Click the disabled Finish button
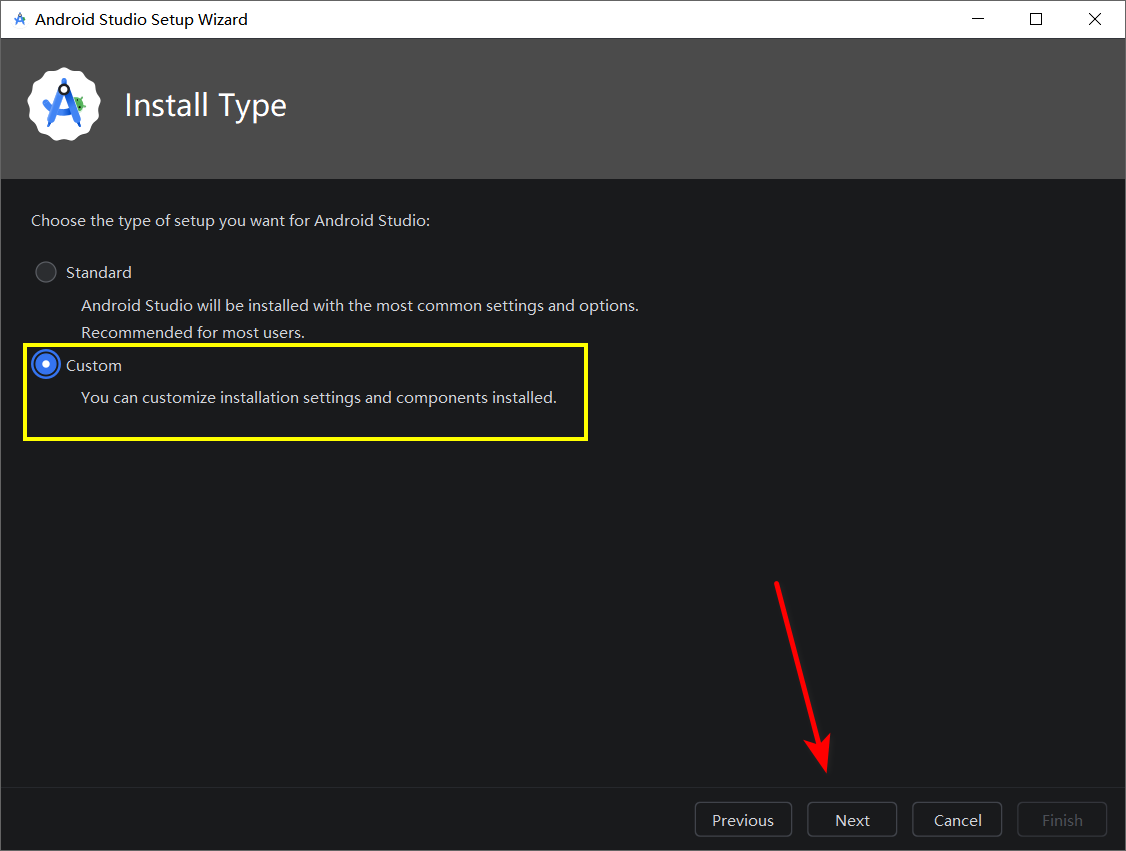1126x851 pixels. point(1062,819)
